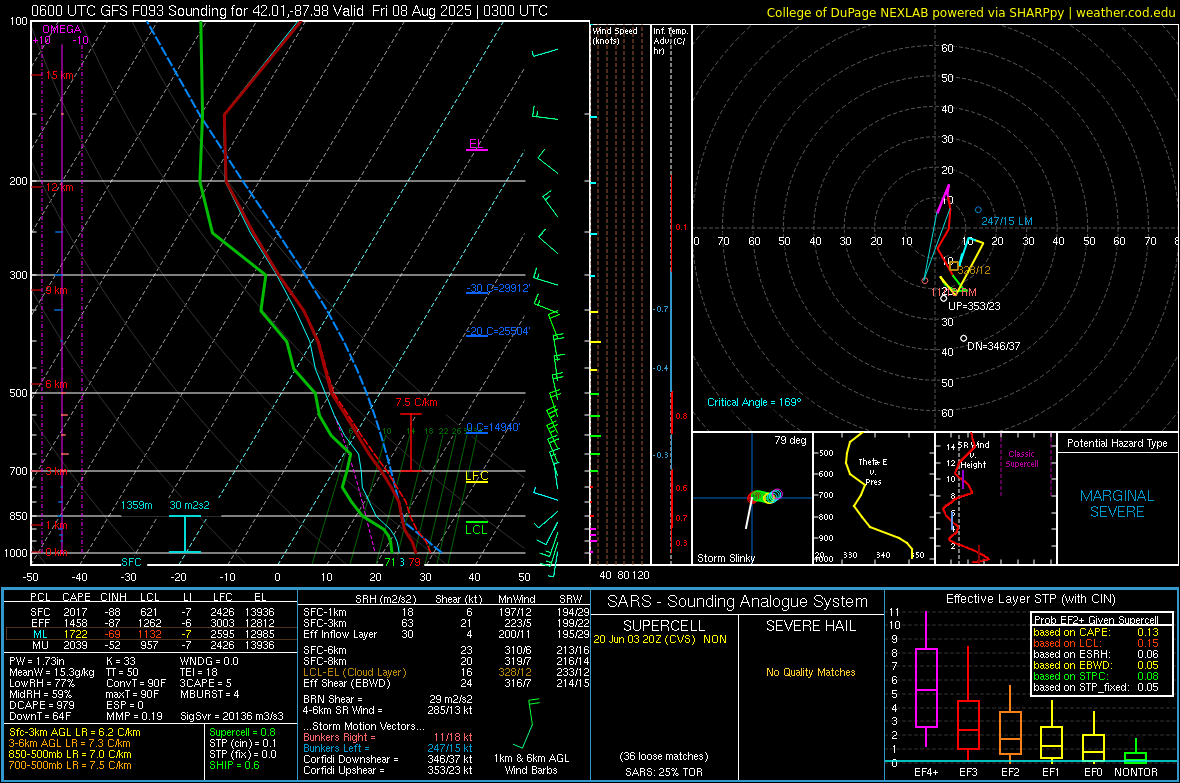Click the 'Classic Supercell' label in SR wind plot

tap(1021, 459)
